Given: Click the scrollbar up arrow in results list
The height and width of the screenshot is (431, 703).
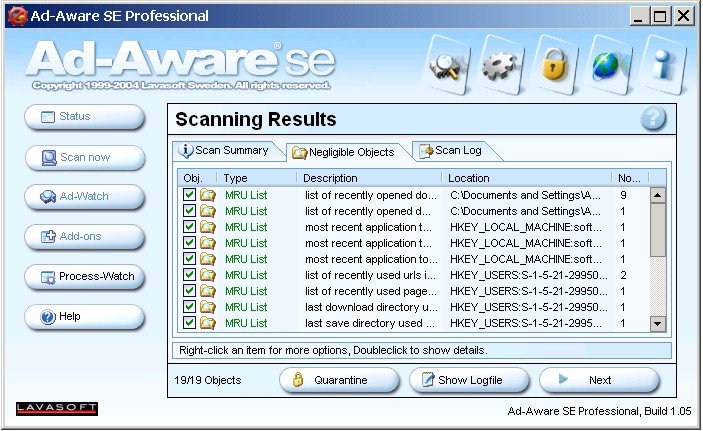Looking at the screenshot, I should (658, 195).
